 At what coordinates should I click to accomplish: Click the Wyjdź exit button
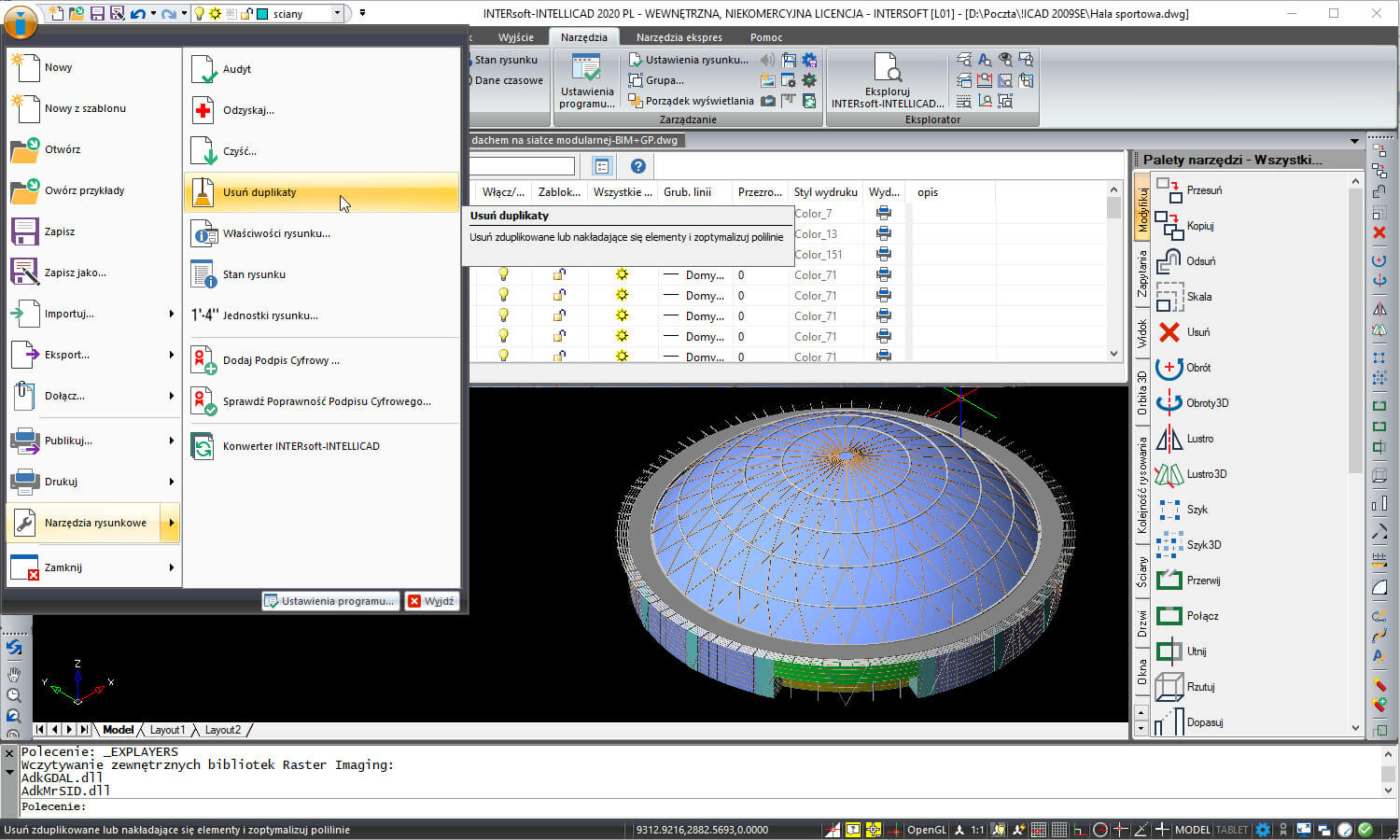(x=431, y=601)
